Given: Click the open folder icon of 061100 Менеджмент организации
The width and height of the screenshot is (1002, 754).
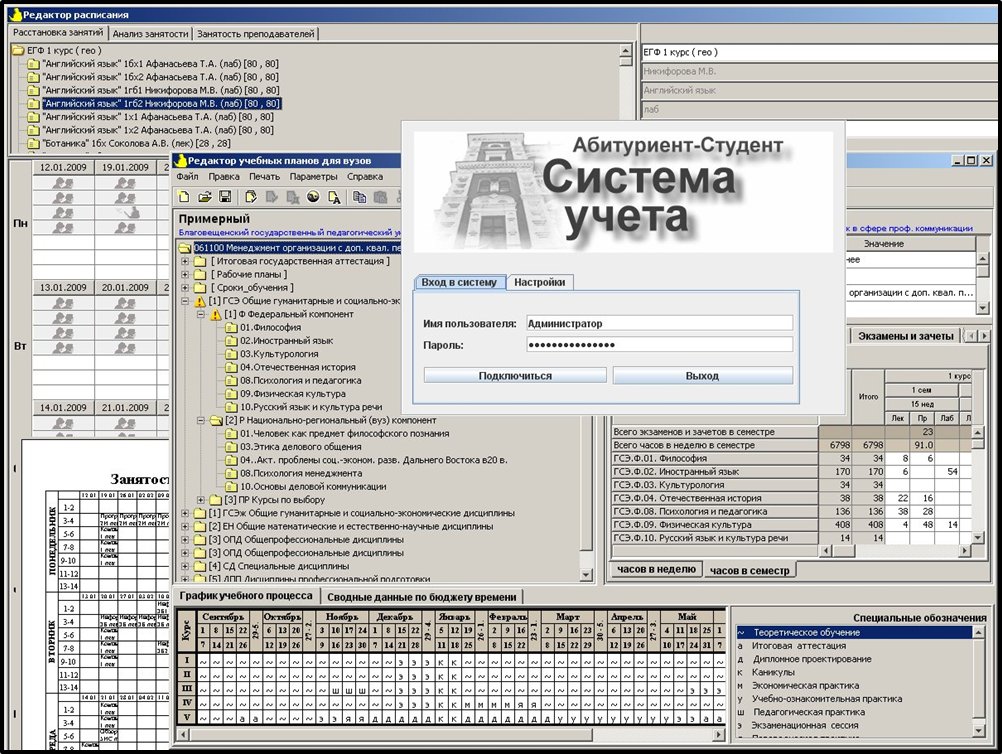Looking at the screenshot, I should point(185,248).
